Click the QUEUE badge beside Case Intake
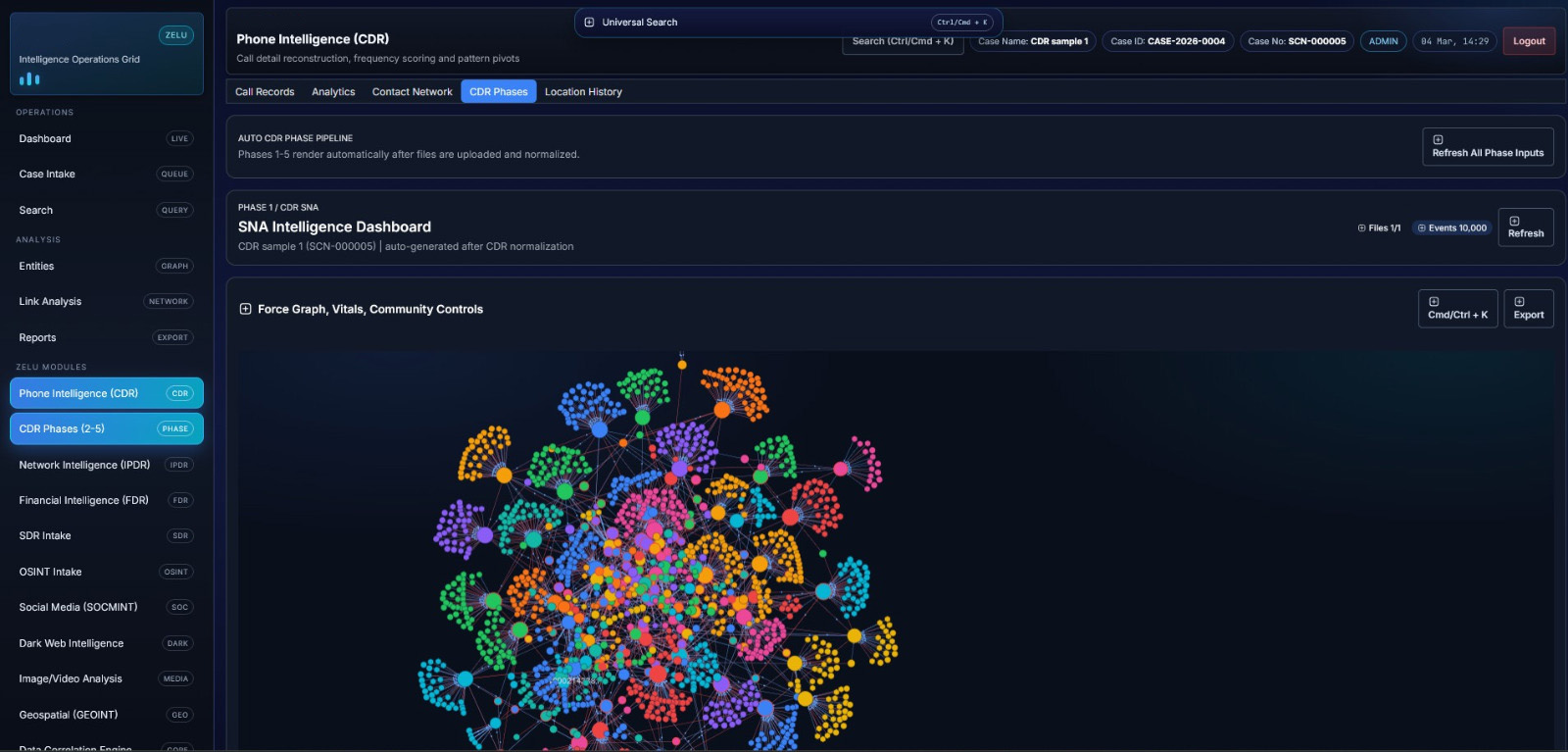Image resolution: width=1568 pixels, height=752 pixels. [174, 175]
